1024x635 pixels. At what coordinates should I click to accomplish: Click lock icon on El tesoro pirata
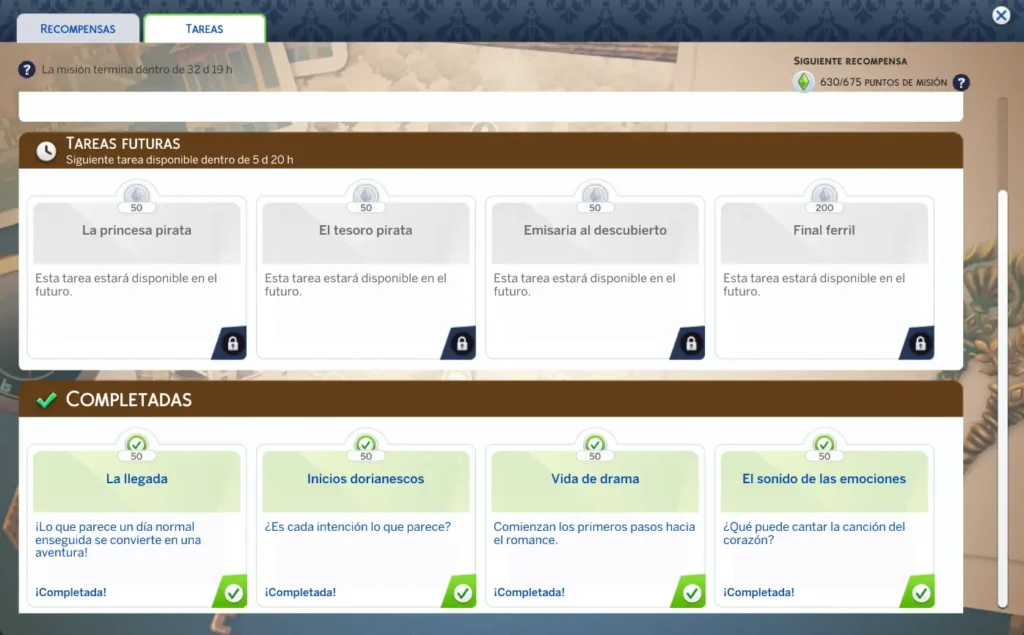coord(462,344)
